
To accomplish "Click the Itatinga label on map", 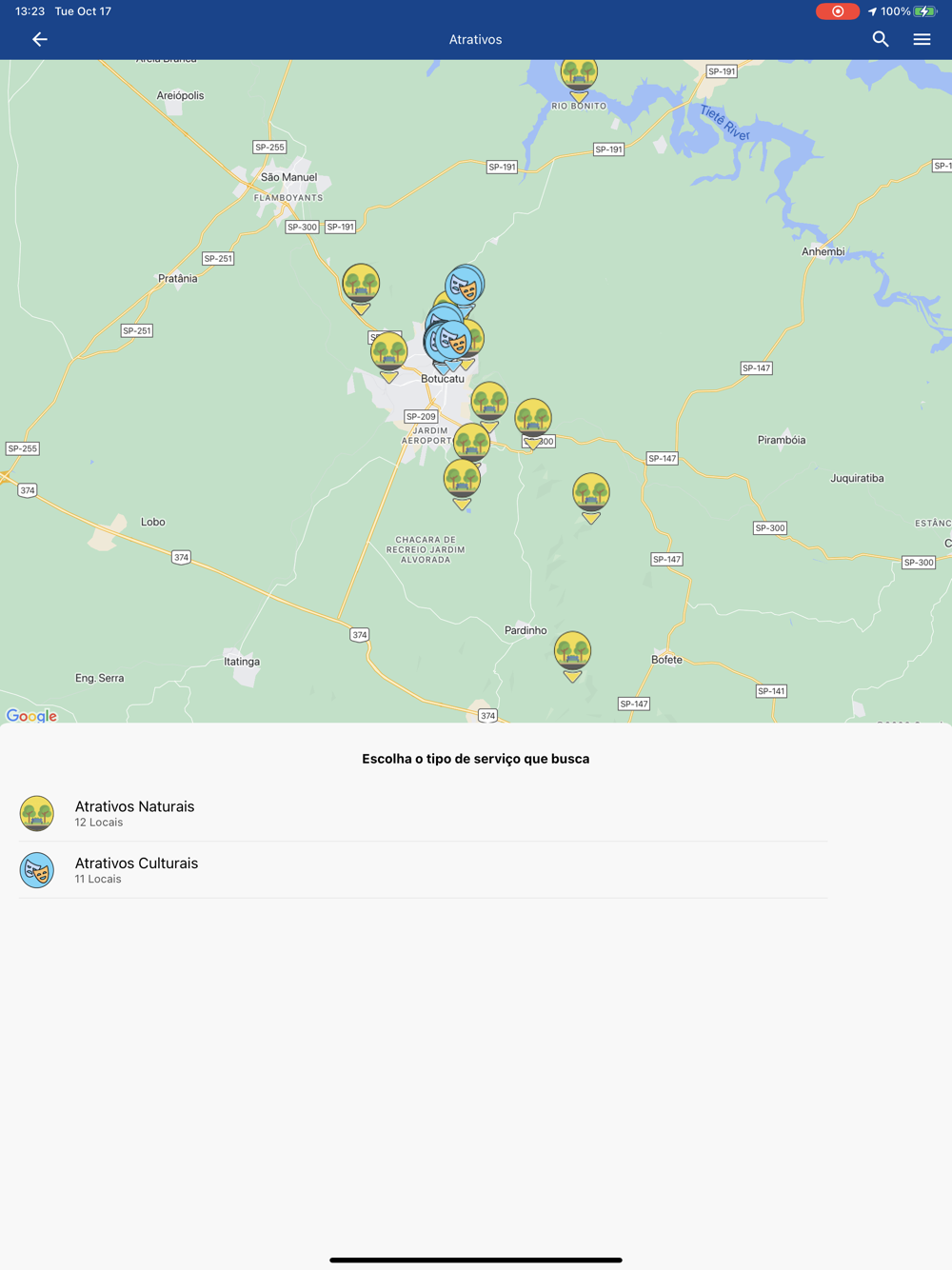I will [x=242, y=662].
